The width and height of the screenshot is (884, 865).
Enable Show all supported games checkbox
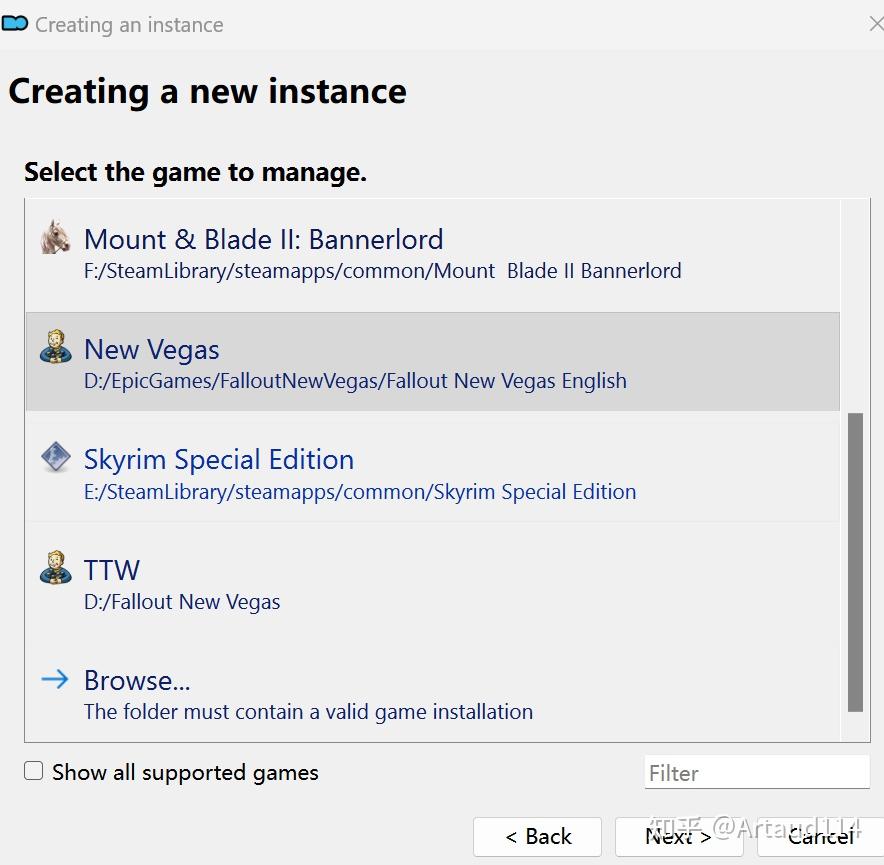[x=33, y=771]
